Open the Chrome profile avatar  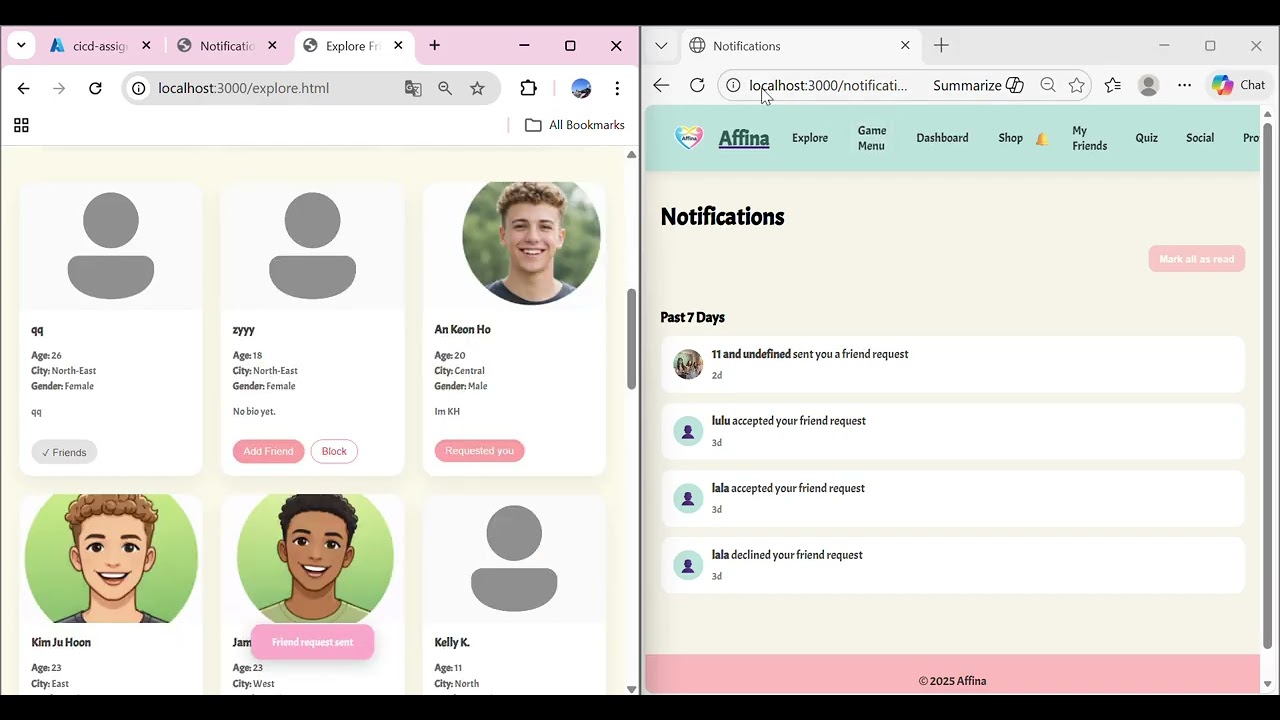[581, 88]
